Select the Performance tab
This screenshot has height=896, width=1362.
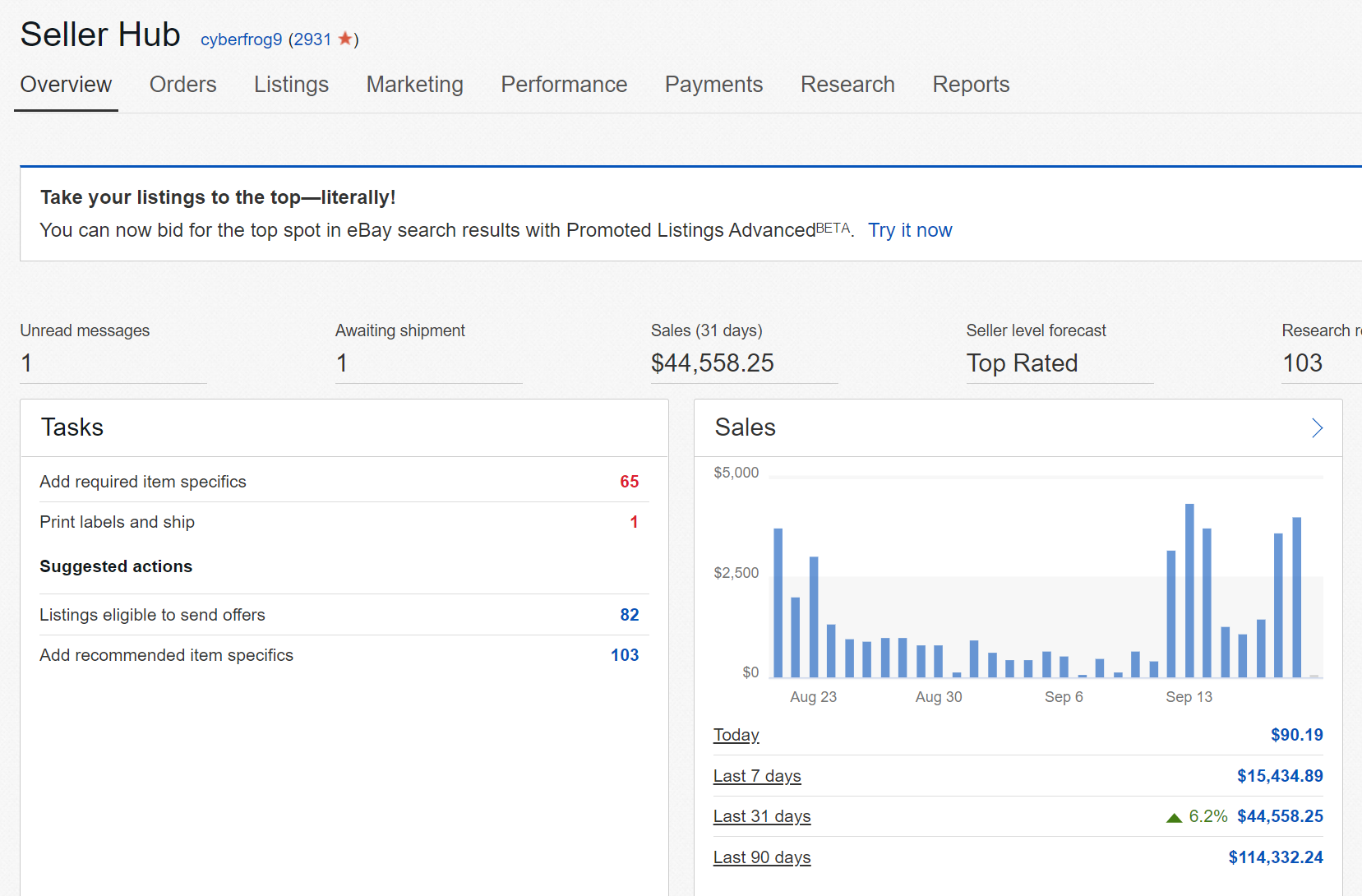point(564,85)
